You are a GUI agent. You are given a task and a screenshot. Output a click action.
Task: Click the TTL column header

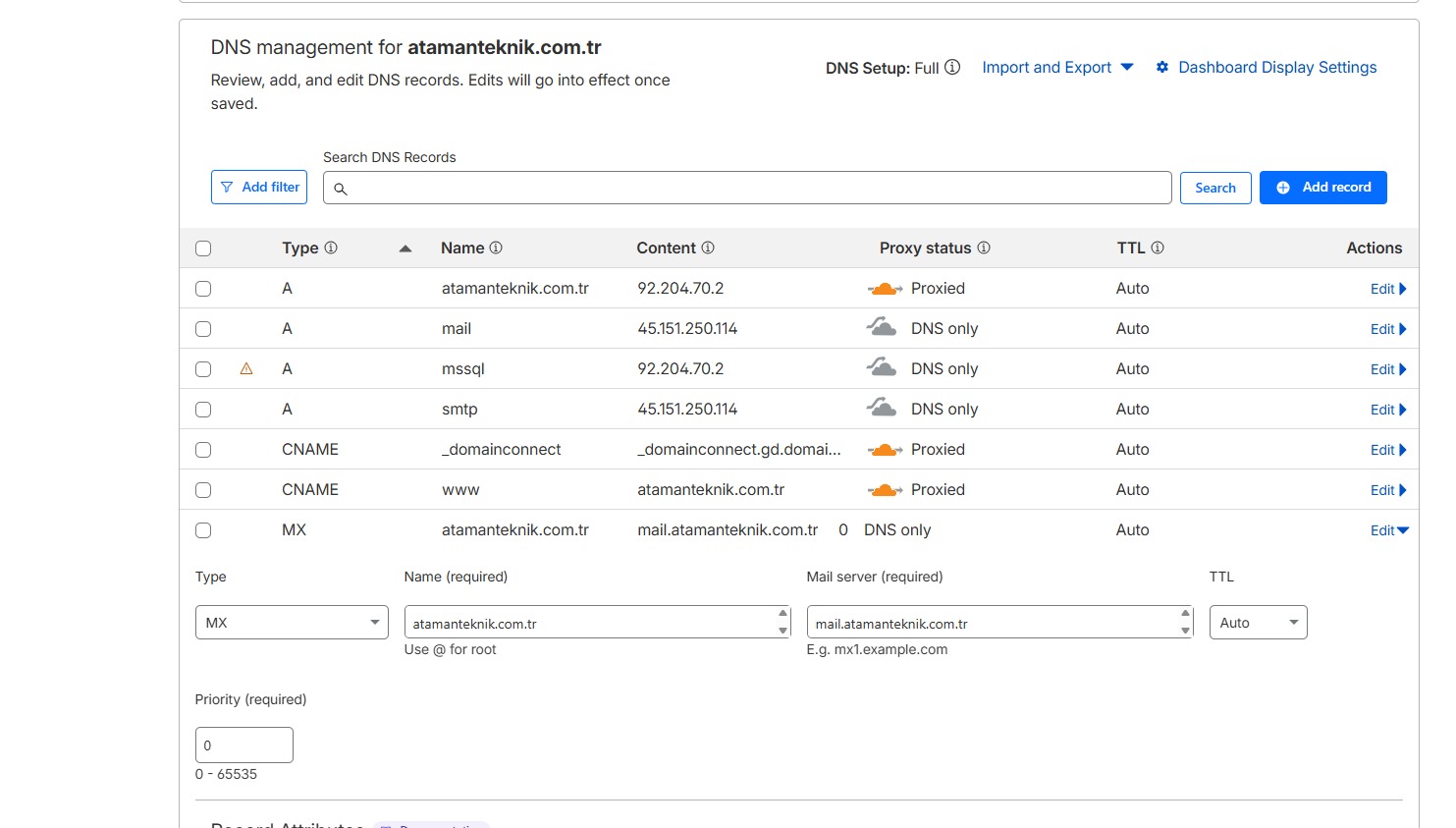click(1131, 248)
